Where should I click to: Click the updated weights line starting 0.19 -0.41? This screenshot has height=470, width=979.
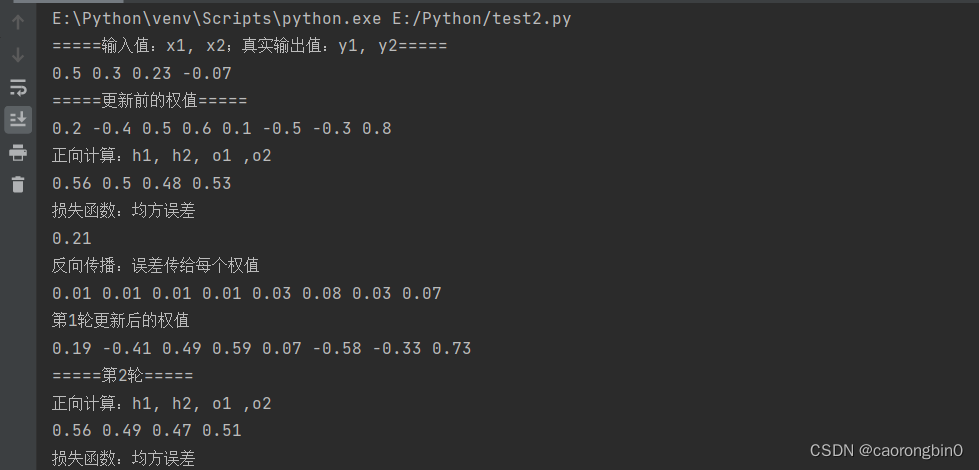262,348
